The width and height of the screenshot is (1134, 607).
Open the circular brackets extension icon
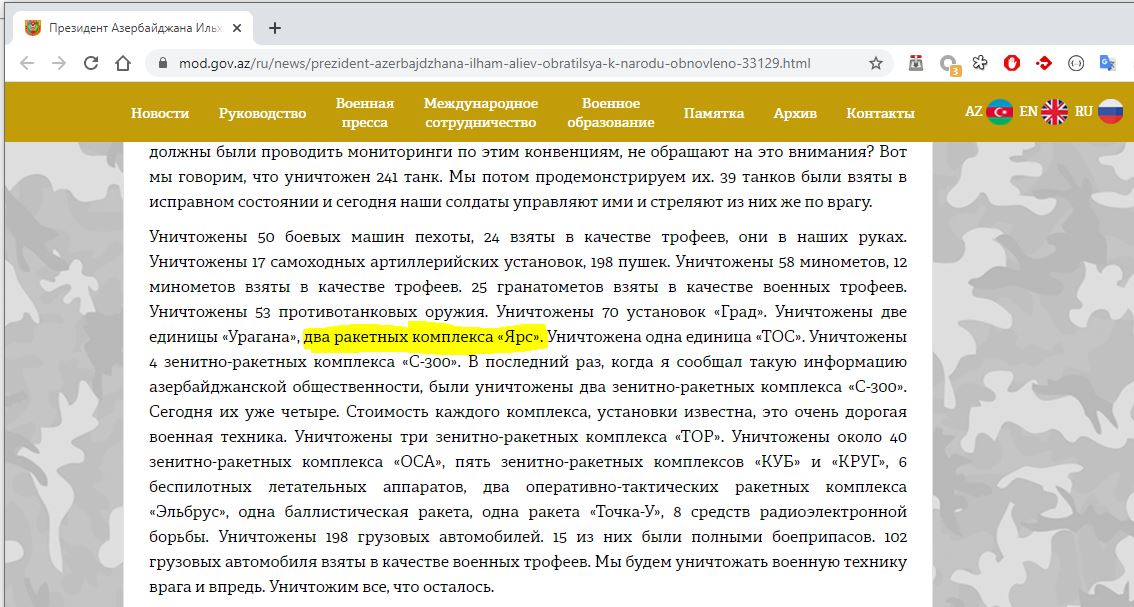(x=1075, y=63)
